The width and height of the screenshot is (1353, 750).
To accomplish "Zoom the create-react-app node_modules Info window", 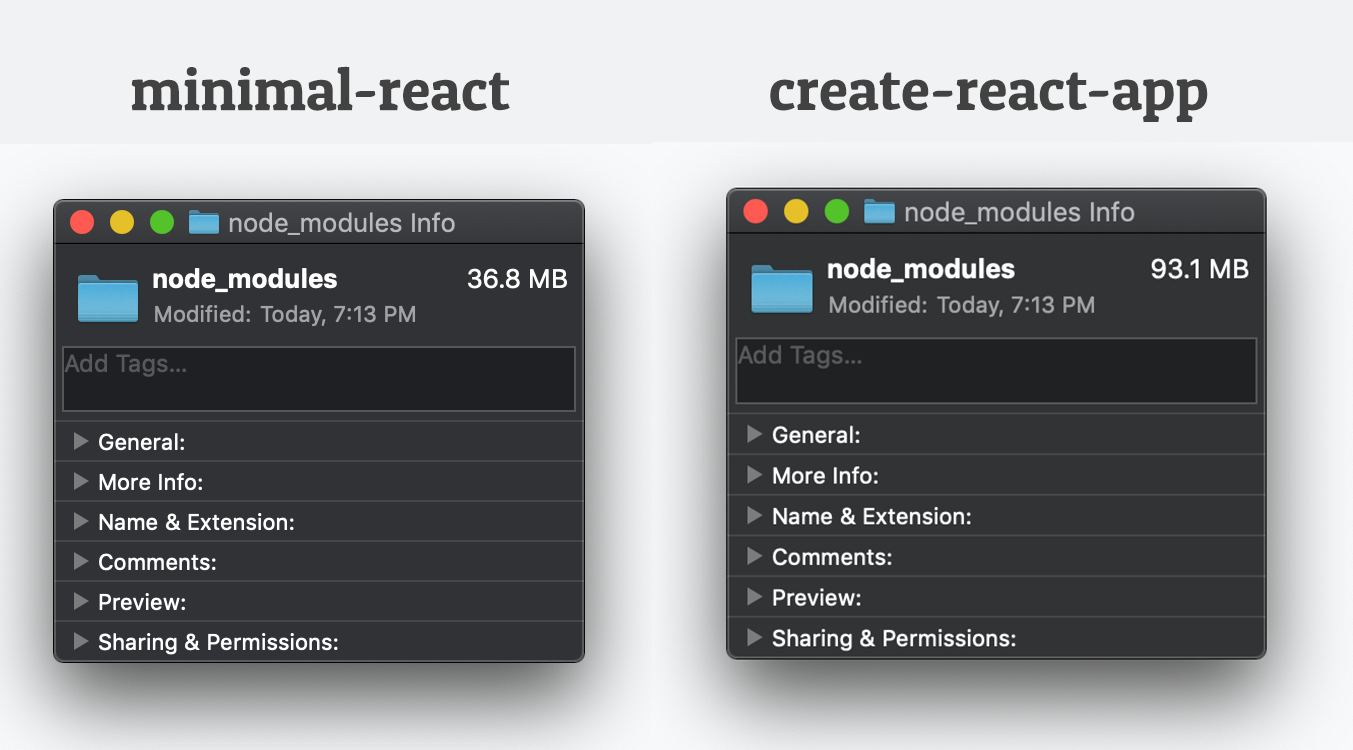I will (x=837, y=211).
